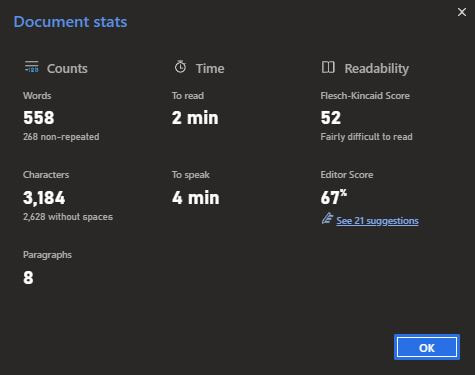The height and width of the screenshot is (375, 475).
Task: Click the Time stopwatch icon
Action: pyautogui.click(x=180, y=67)
